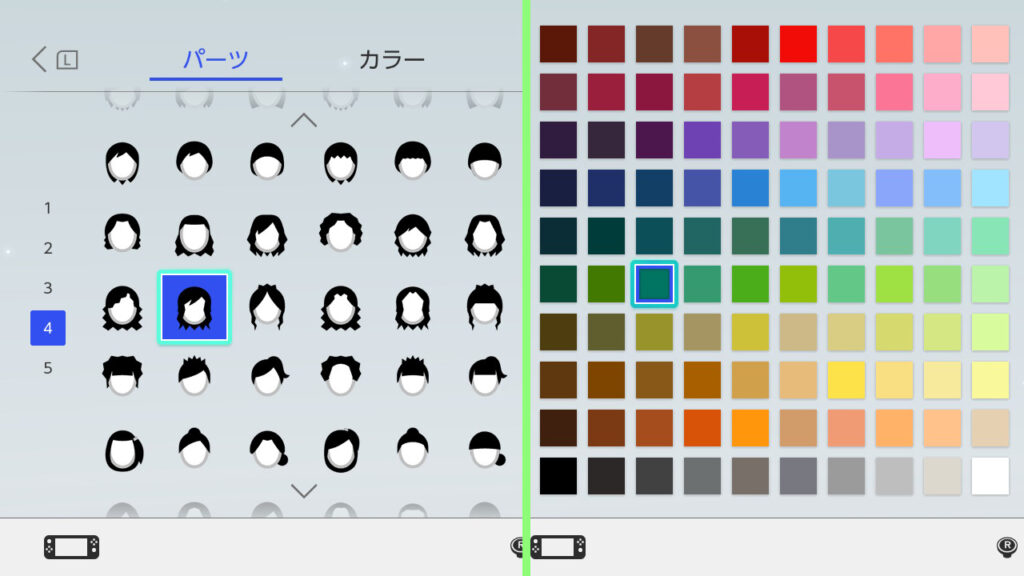The image size is (1024, 576).
Task: Jump to hairstyle page 2
Action: (48, 248)
